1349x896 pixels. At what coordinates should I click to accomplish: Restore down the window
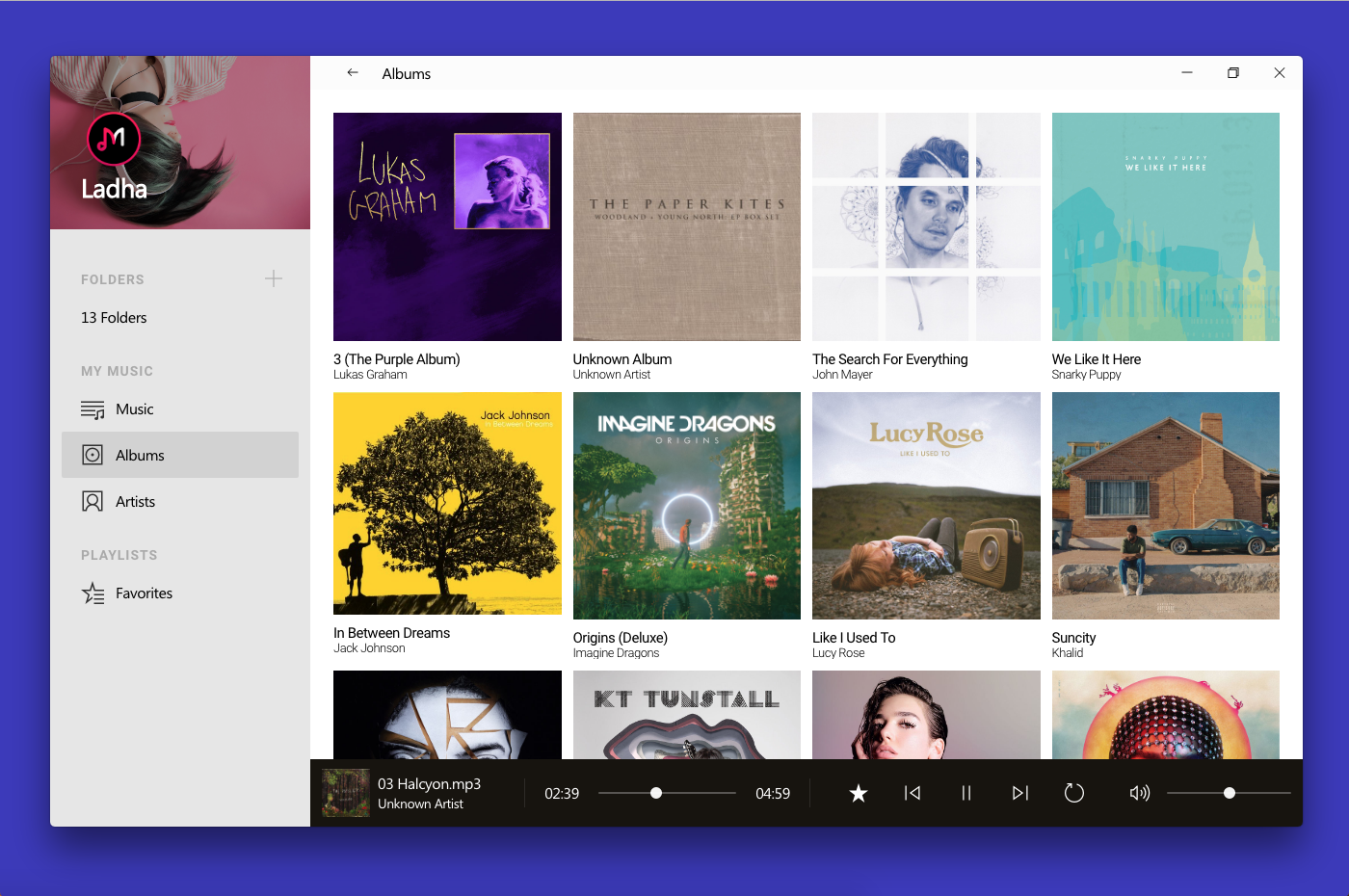tap(1233, 73)
